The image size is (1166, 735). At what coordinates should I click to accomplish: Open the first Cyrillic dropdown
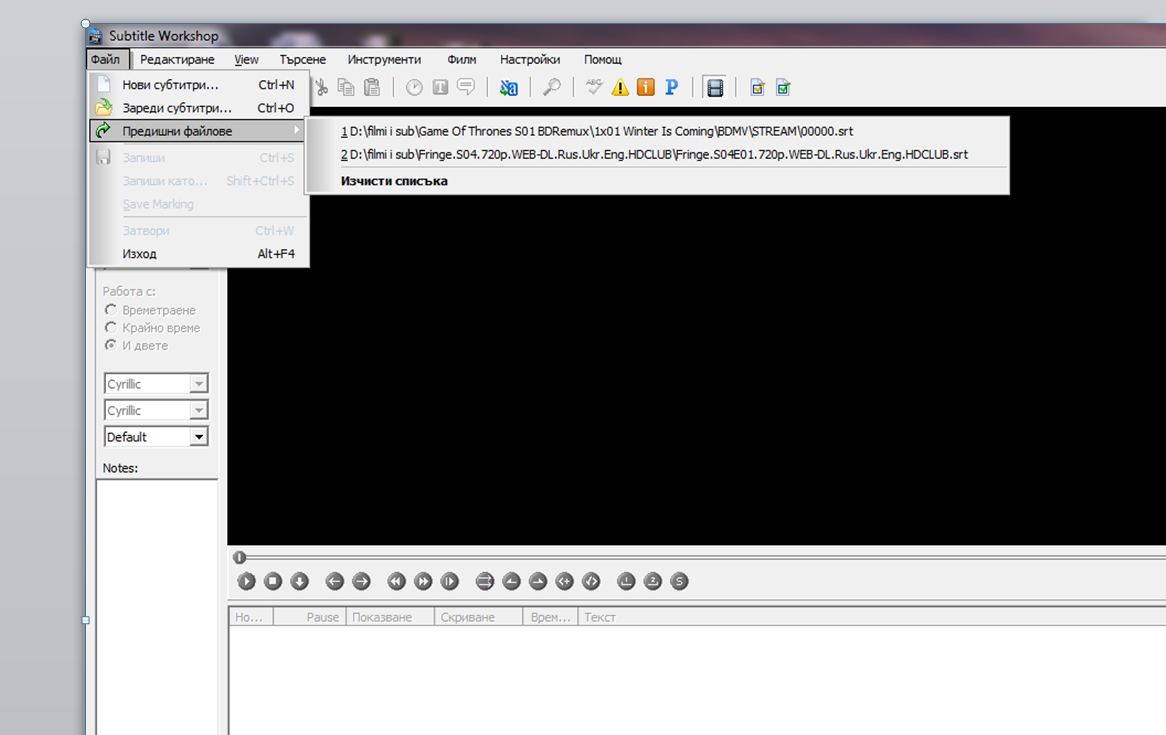pyautogui.click(x=198, y=384)
